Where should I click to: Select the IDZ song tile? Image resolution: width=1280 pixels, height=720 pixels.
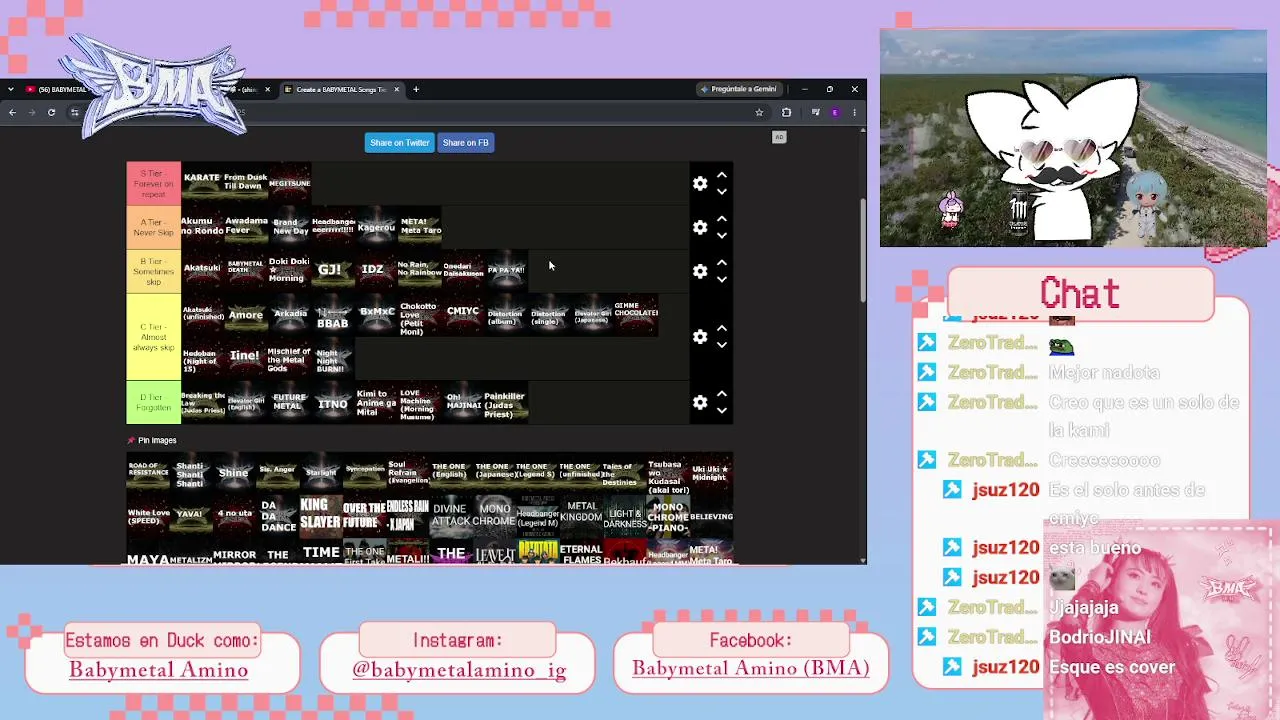pyautogui.click(x=376, y=271)
